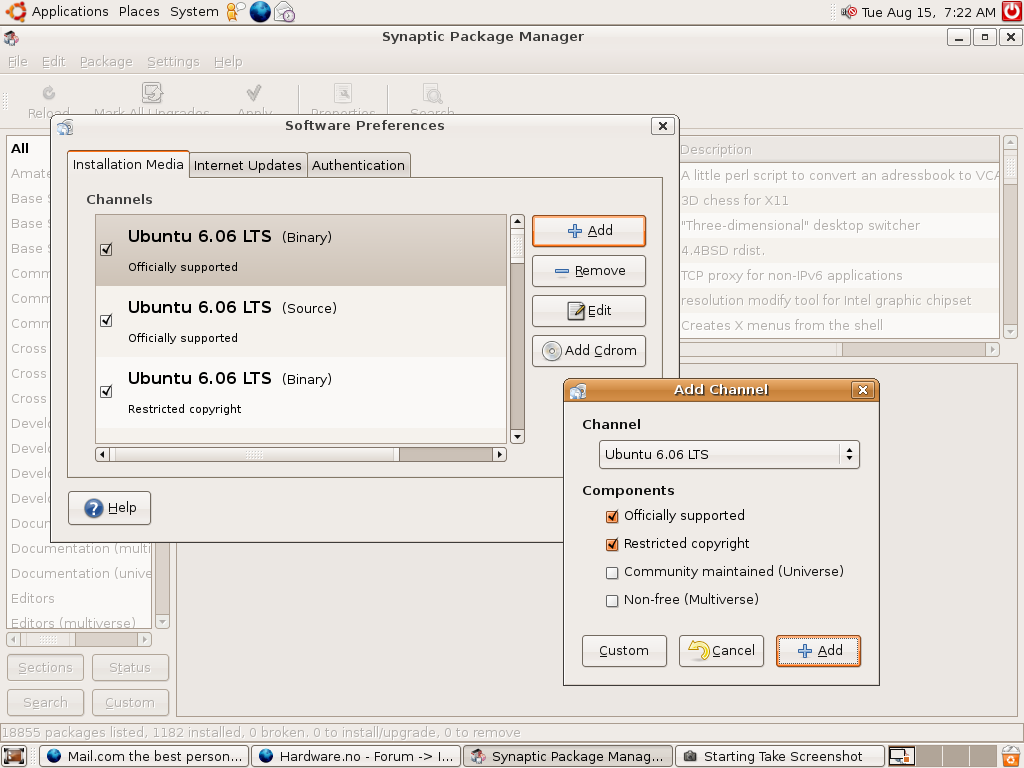Toggle Restricted copyright component checkbox
This screenshot has width=1024, height=768.
[x=612, y=545]
